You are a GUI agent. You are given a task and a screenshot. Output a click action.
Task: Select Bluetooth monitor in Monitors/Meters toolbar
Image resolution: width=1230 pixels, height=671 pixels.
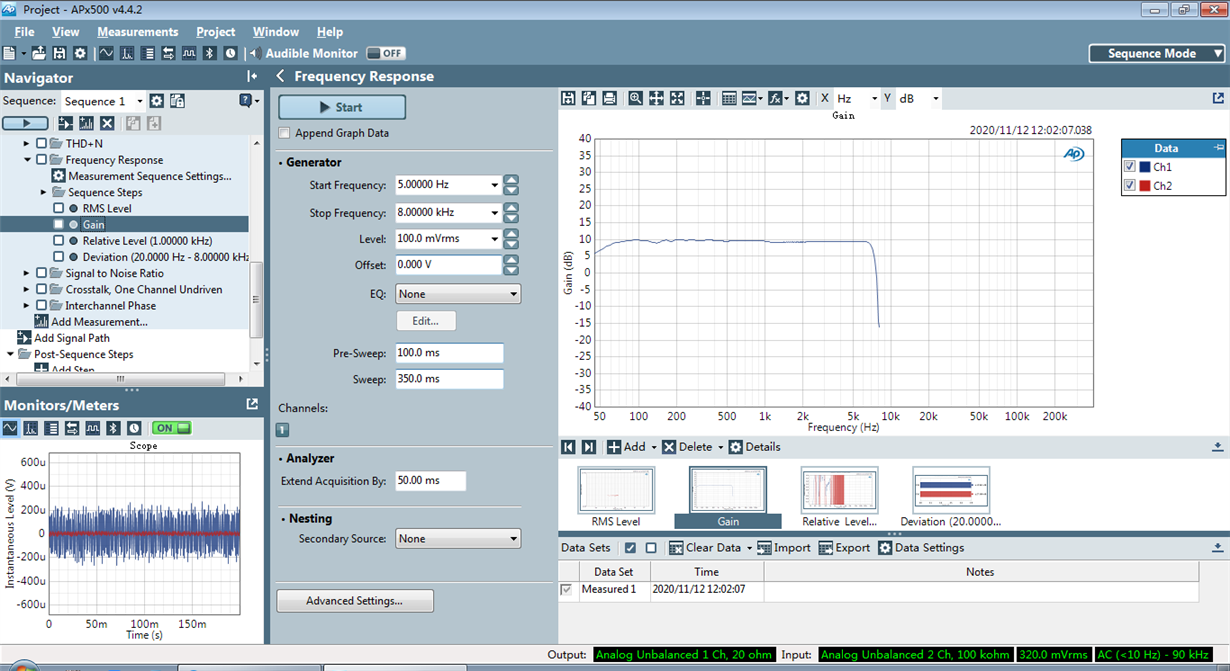pos(114,428)
